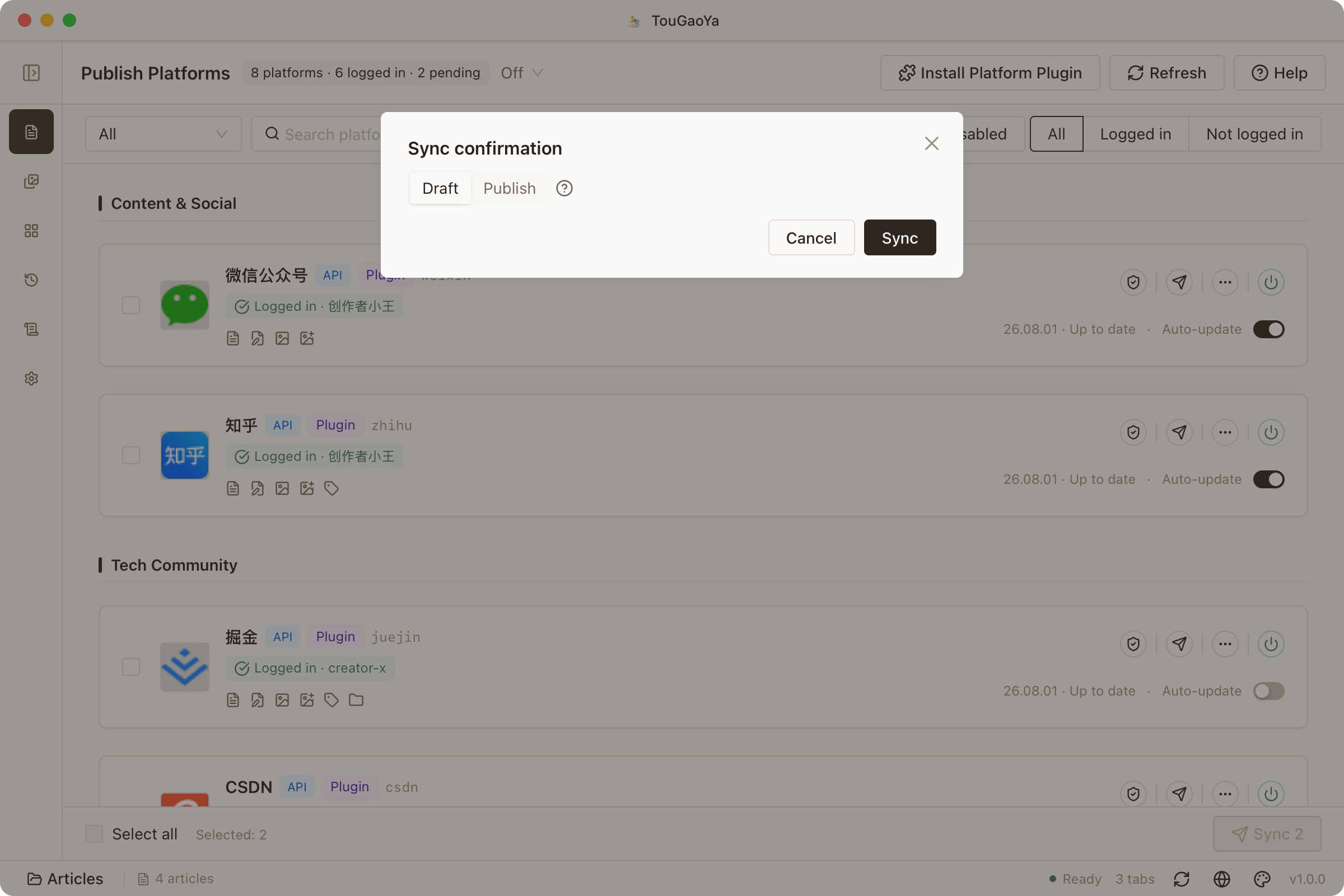Open the settings gear sidebar icon
Viewport: 1344px width, 896px height.
click(31, 379)
